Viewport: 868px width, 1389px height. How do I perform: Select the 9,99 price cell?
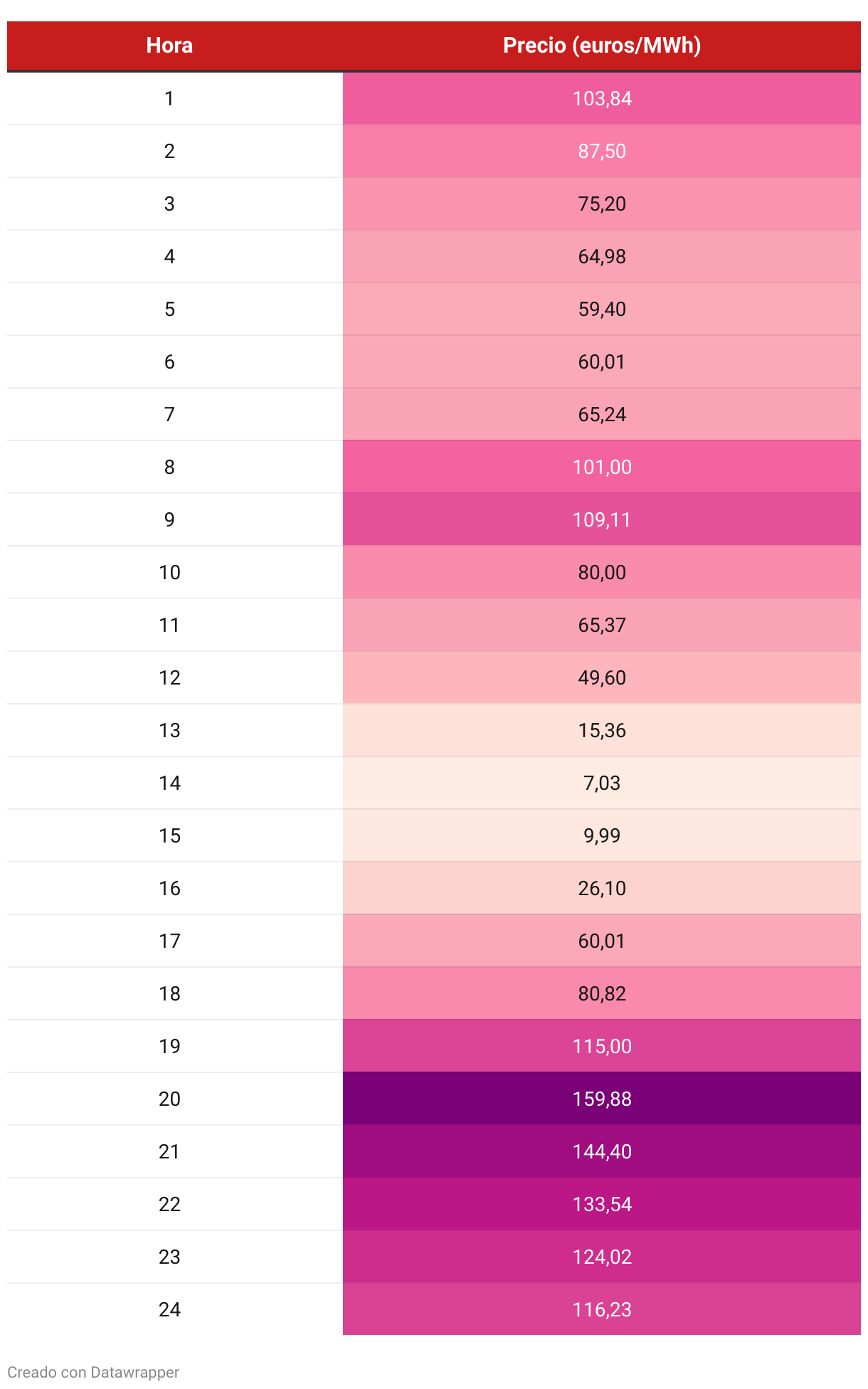[x=602, y=835]
